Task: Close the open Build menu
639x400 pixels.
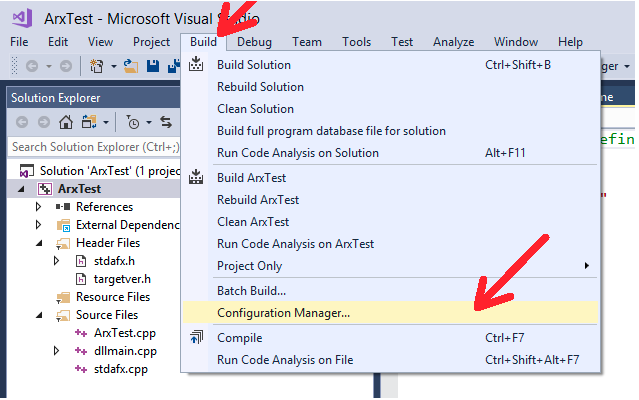Action: (203, 42)
